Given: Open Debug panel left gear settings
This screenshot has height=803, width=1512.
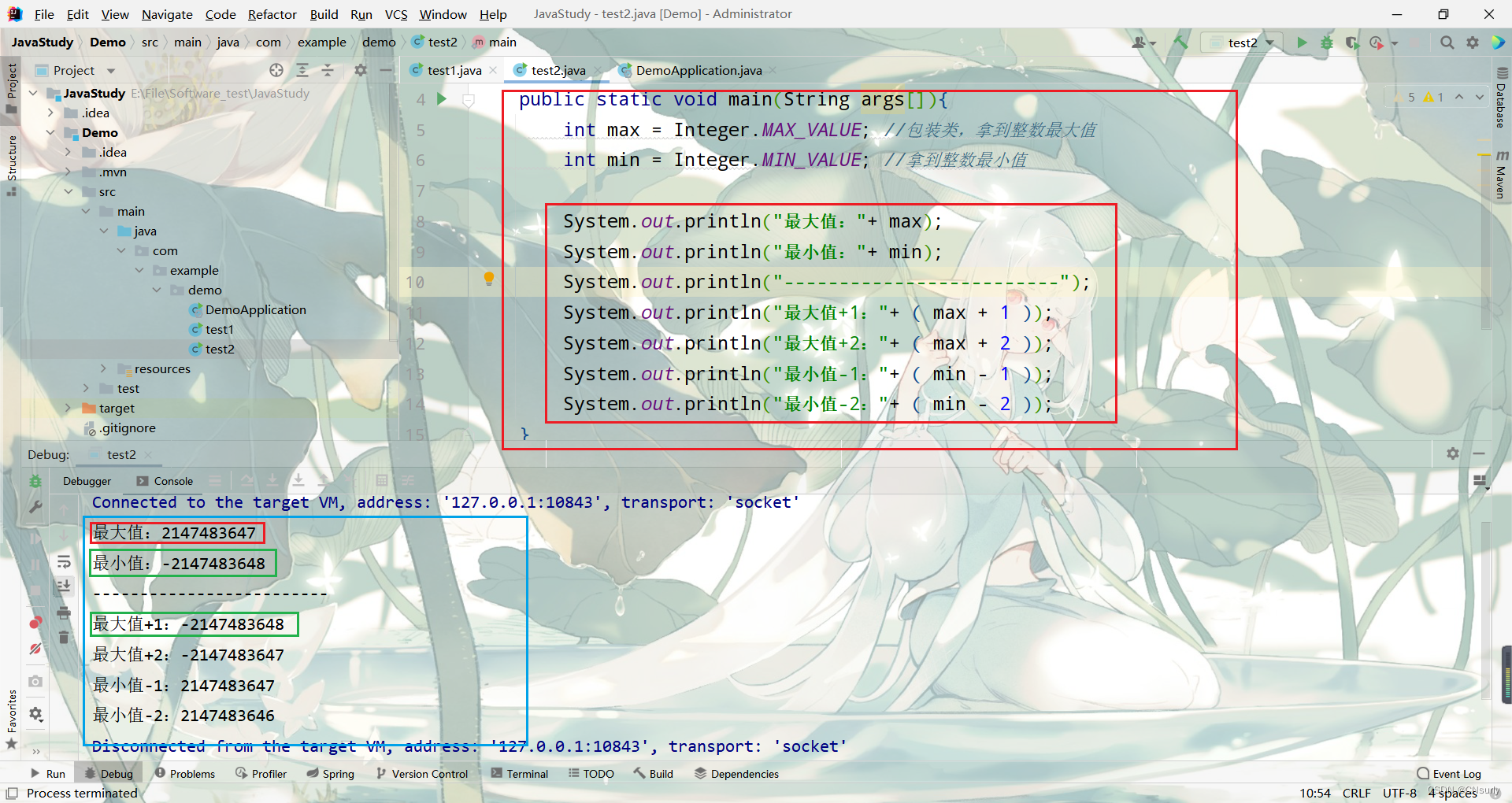Looking at the screenshot, I should [35, 714].
